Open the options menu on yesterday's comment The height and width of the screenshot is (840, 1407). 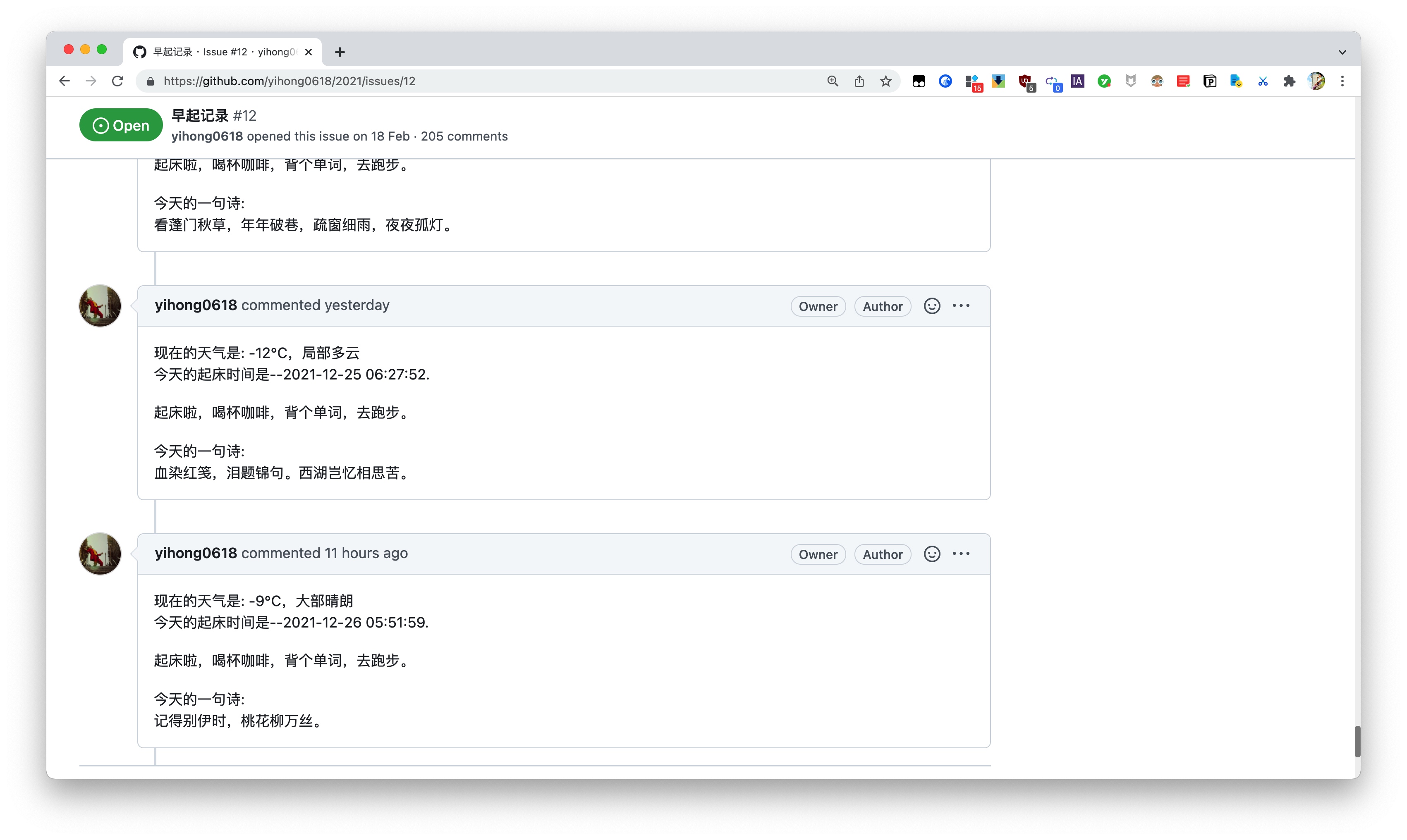pyautogui.click(x=961, y=305)
